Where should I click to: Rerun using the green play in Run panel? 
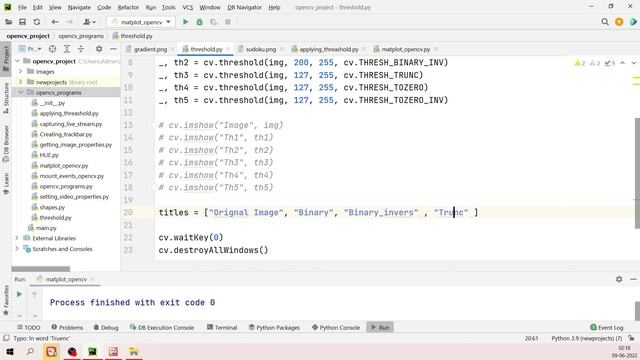[19, 294]
